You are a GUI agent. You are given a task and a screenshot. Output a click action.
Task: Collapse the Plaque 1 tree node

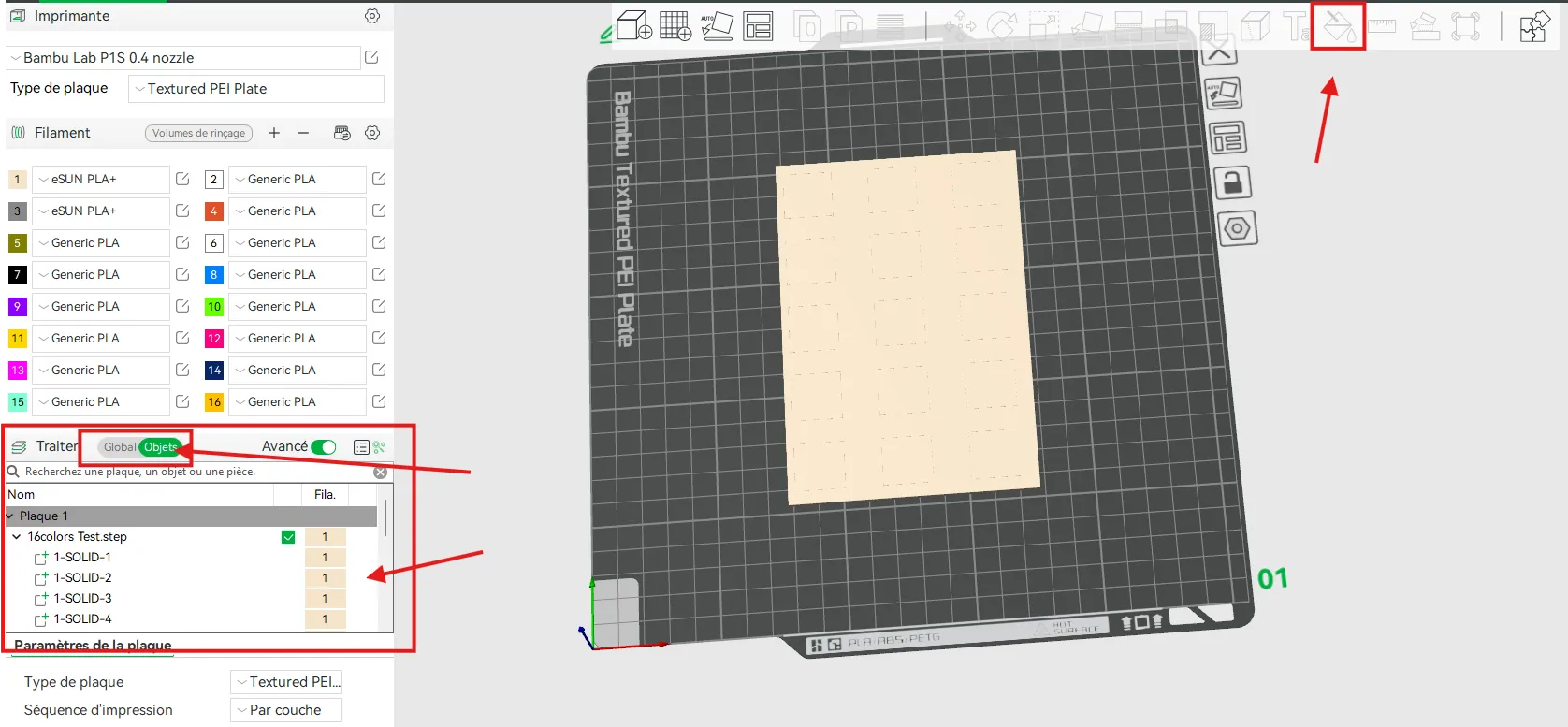click(x=10, y=516)
